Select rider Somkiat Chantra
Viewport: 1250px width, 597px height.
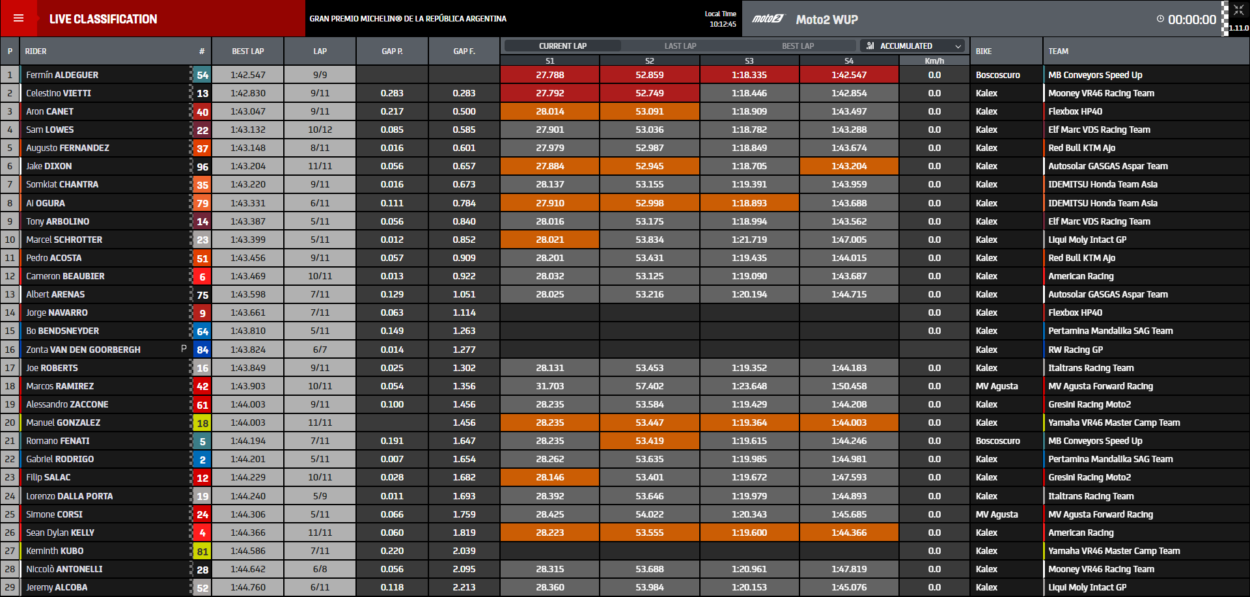click(x=62, y=185)
